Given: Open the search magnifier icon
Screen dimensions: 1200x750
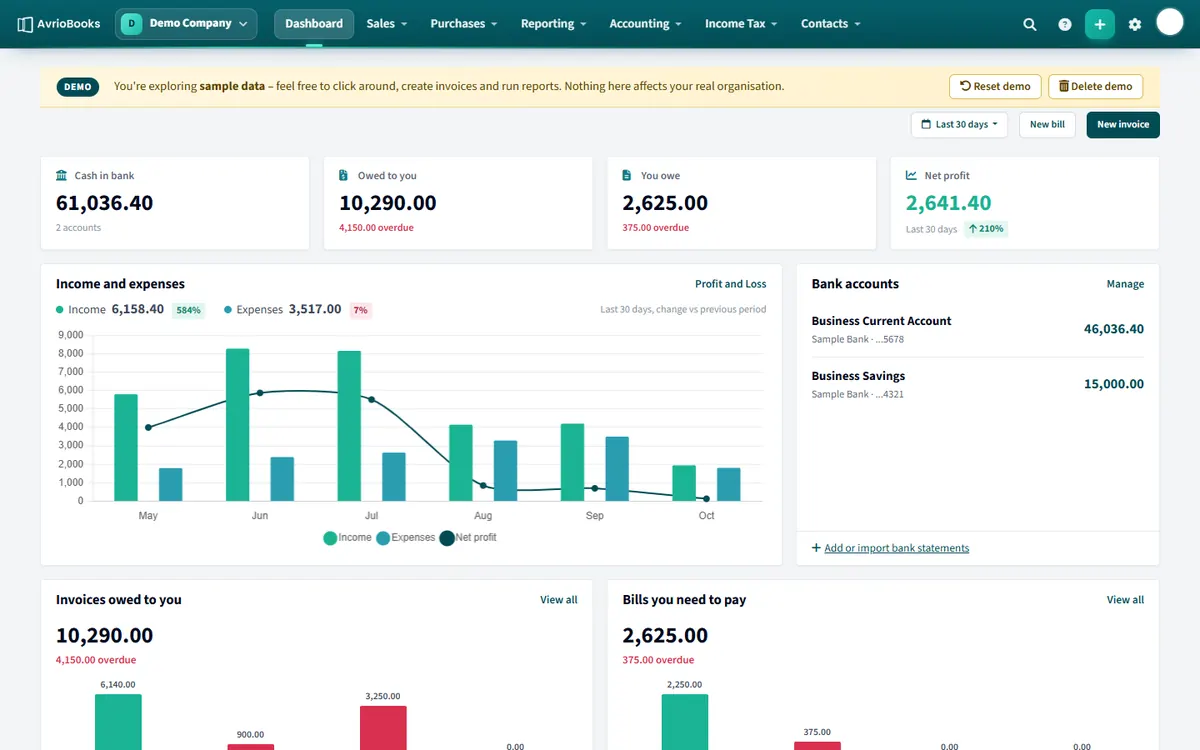Looking at the screenshot, I should (x=1030, y=24).
